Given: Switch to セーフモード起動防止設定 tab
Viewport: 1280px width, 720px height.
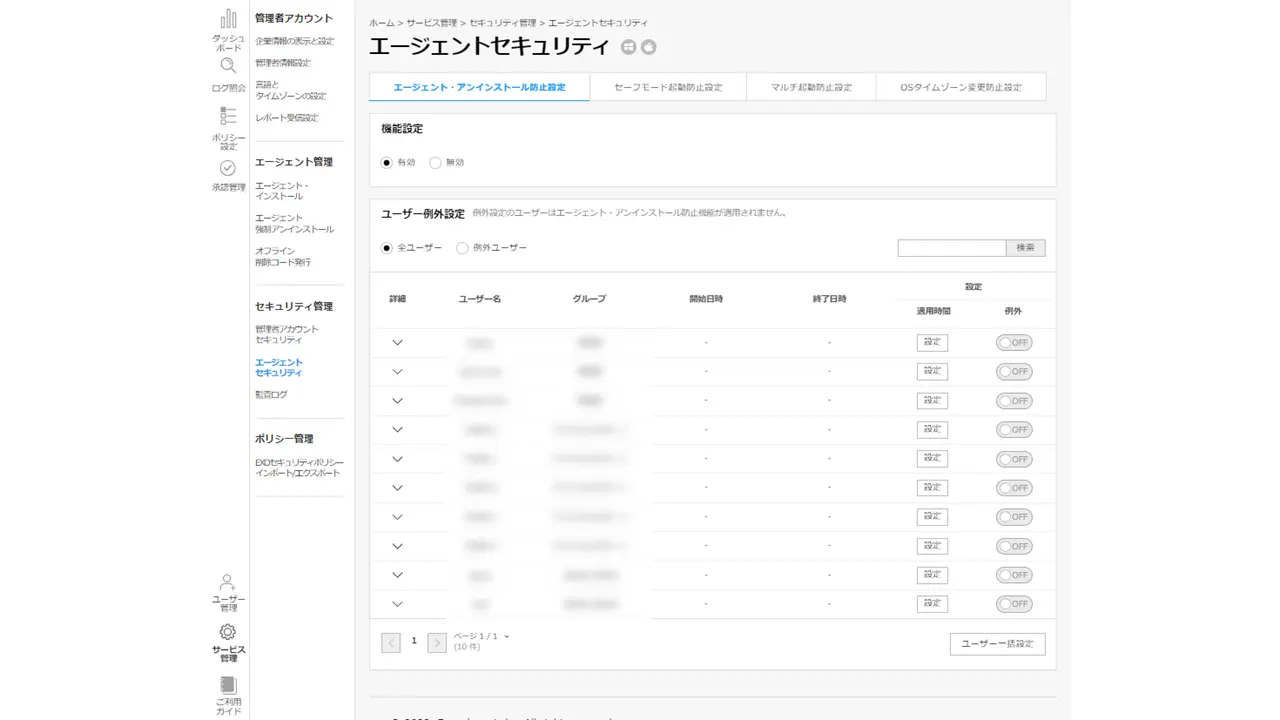Looking at the screenshot, I should [668, 87].
